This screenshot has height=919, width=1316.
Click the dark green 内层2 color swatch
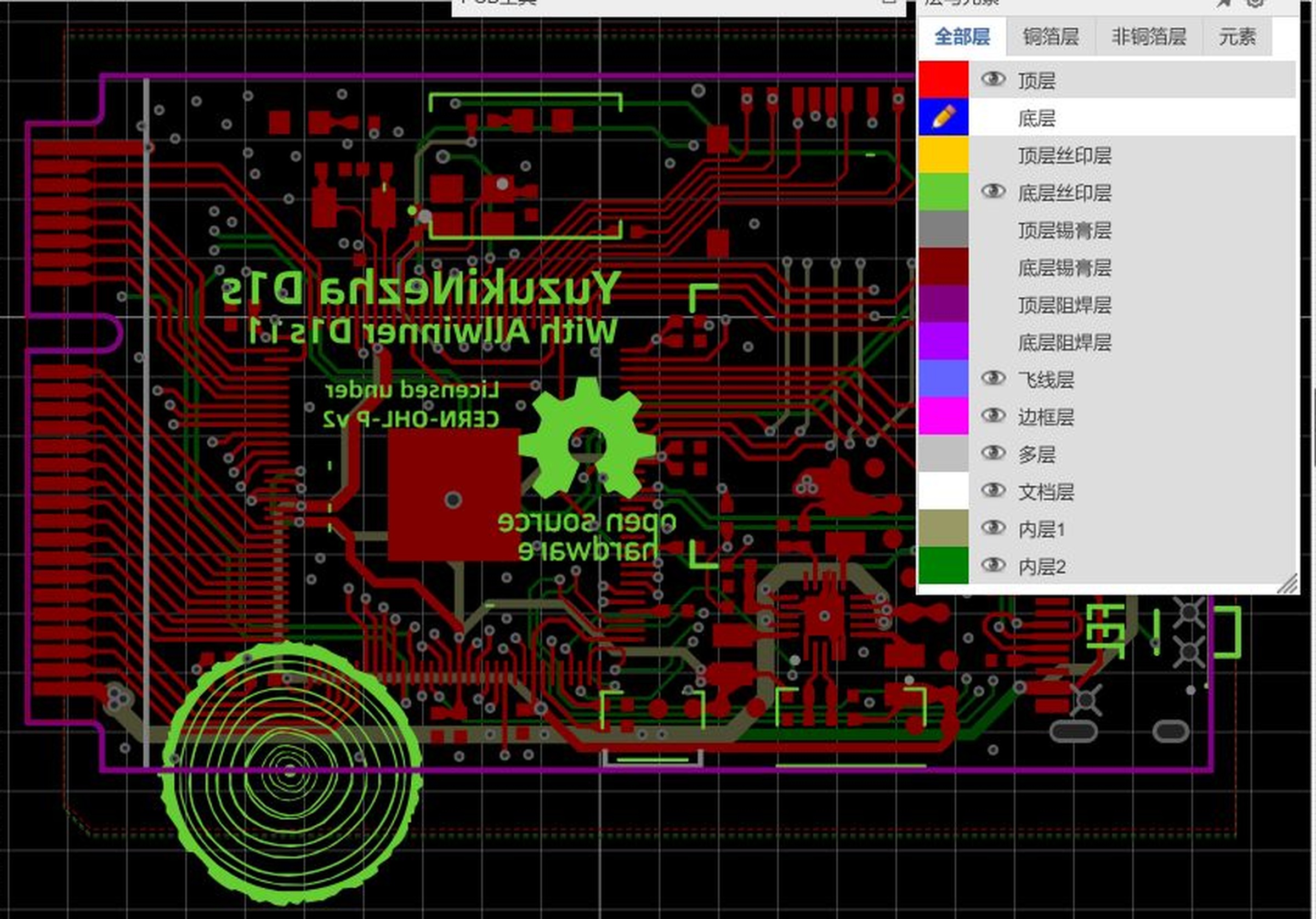[x=944, y=565]
